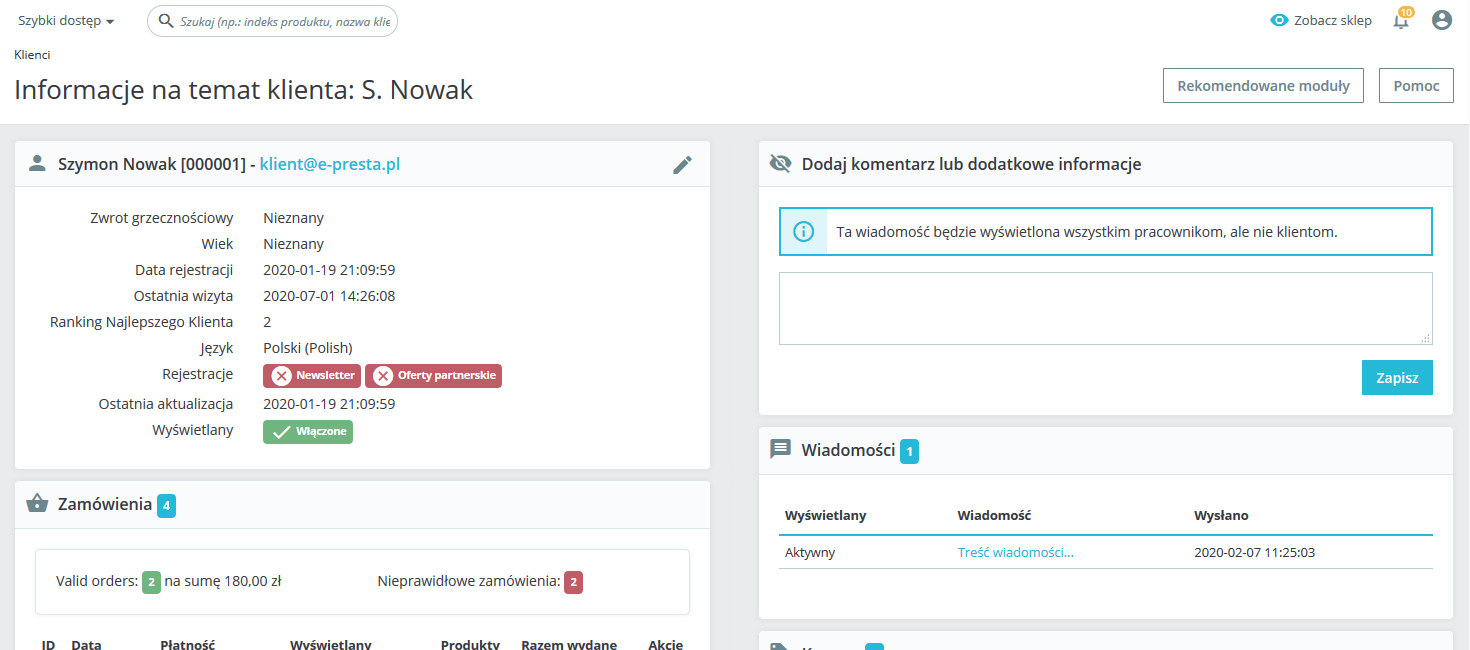Open the user profile avatar icon
The image size is (1470, 650).
[1441, 20]
